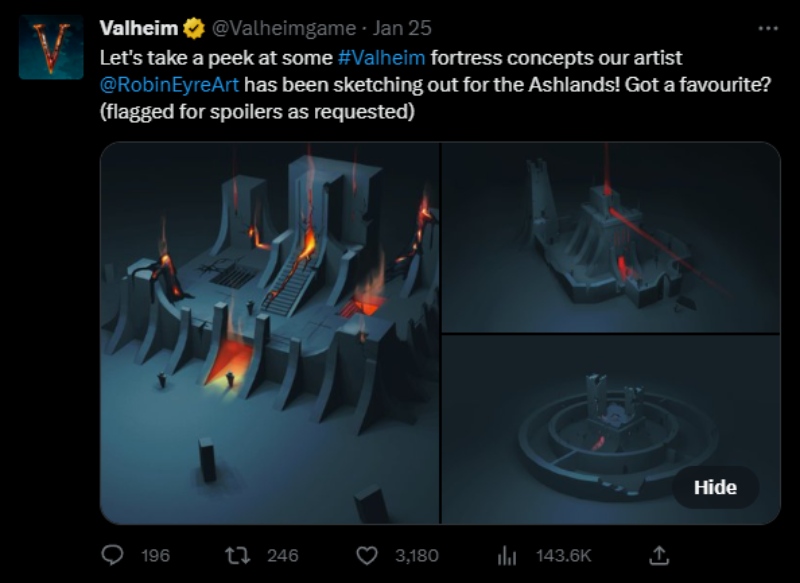The height and width of the screenshot is (583, 800).
Task: Open the Valheim profile avatar
Action: [51, 47]
